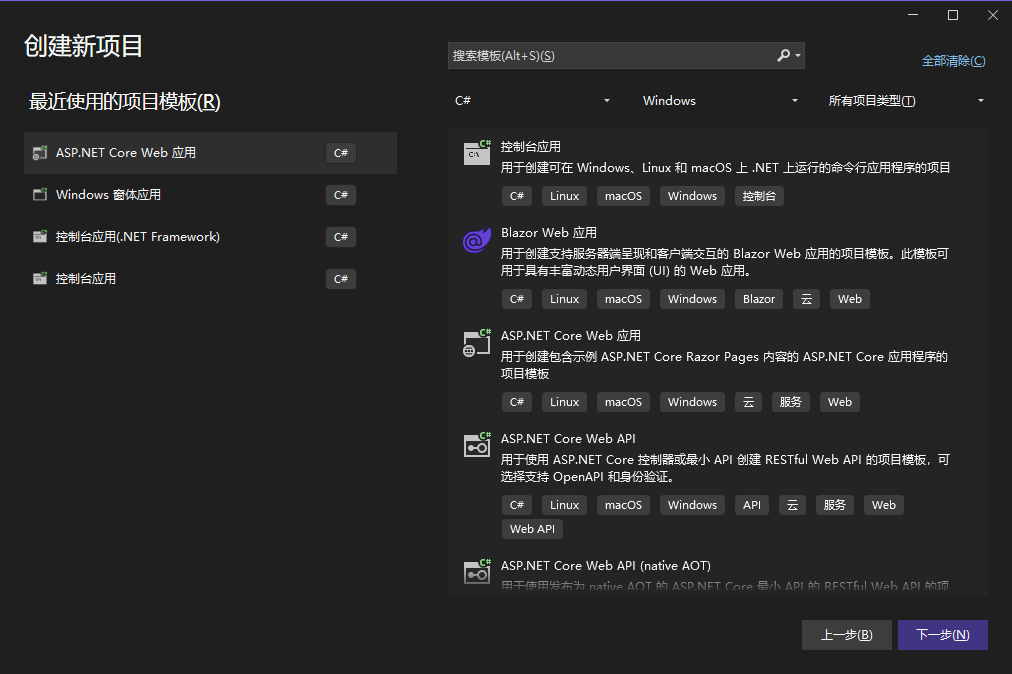Select the ASP.NET Core Web 应用 list title
The image size is (1012, 674).
click(571, 336)
